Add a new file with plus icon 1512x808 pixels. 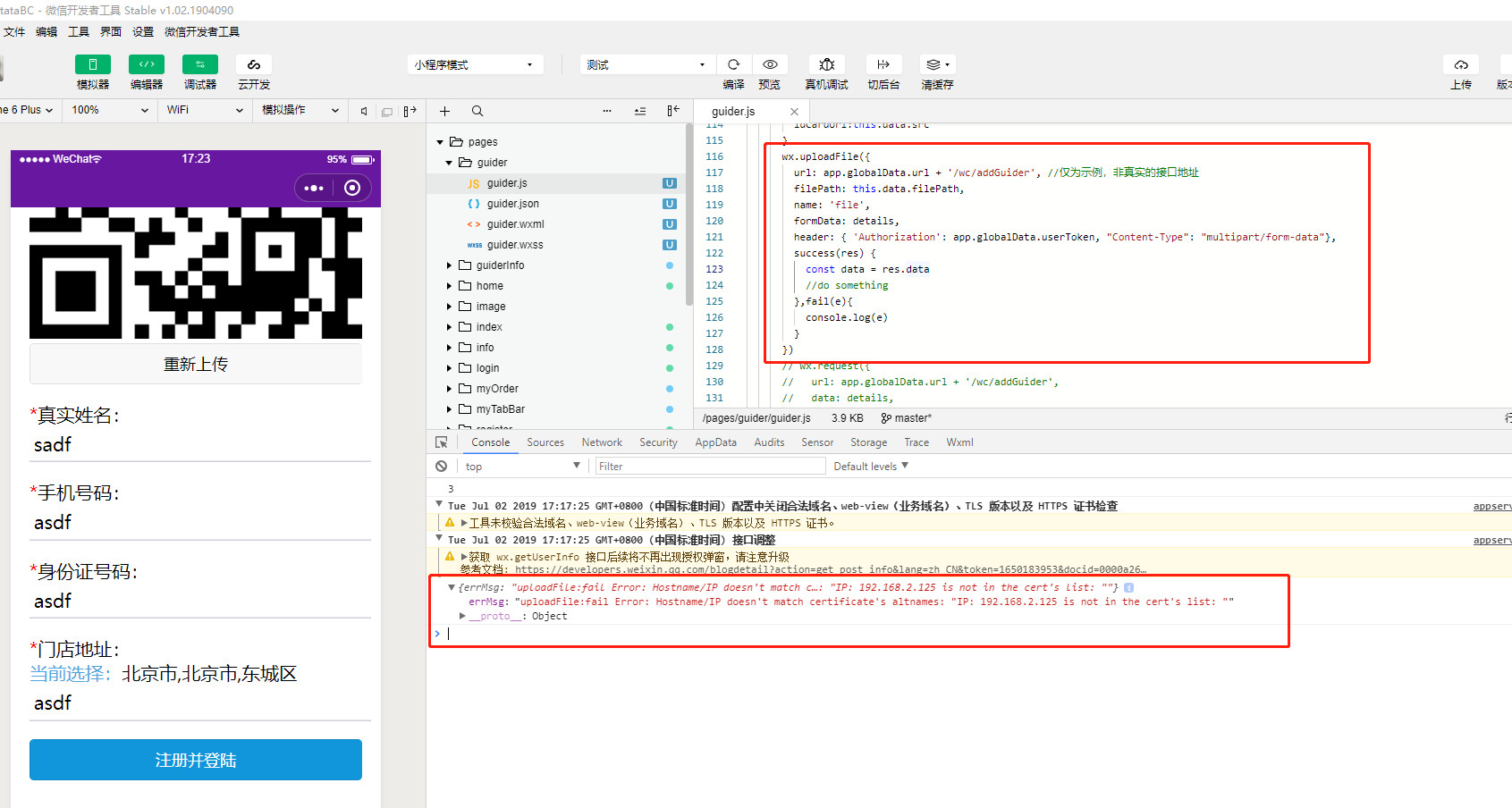tap(444, 111)
